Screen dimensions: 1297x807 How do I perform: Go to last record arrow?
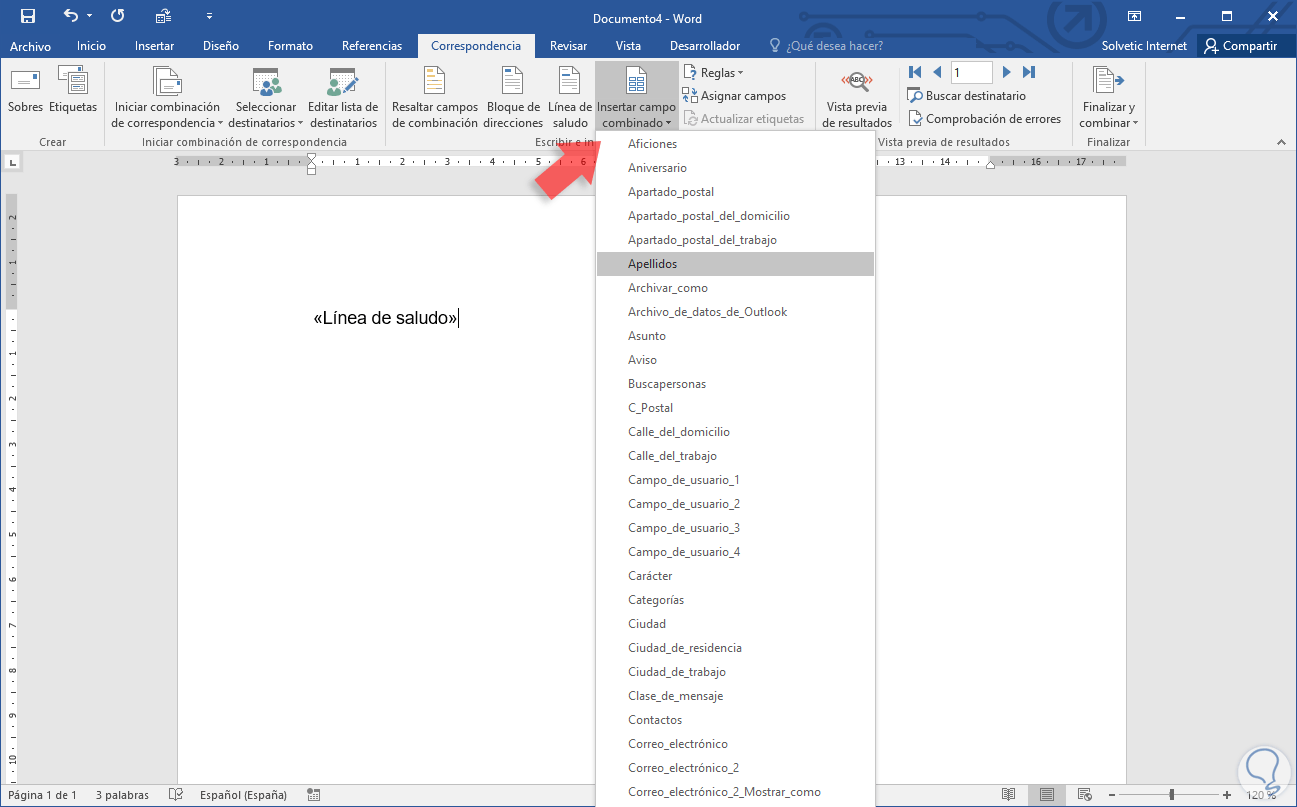1029,72
